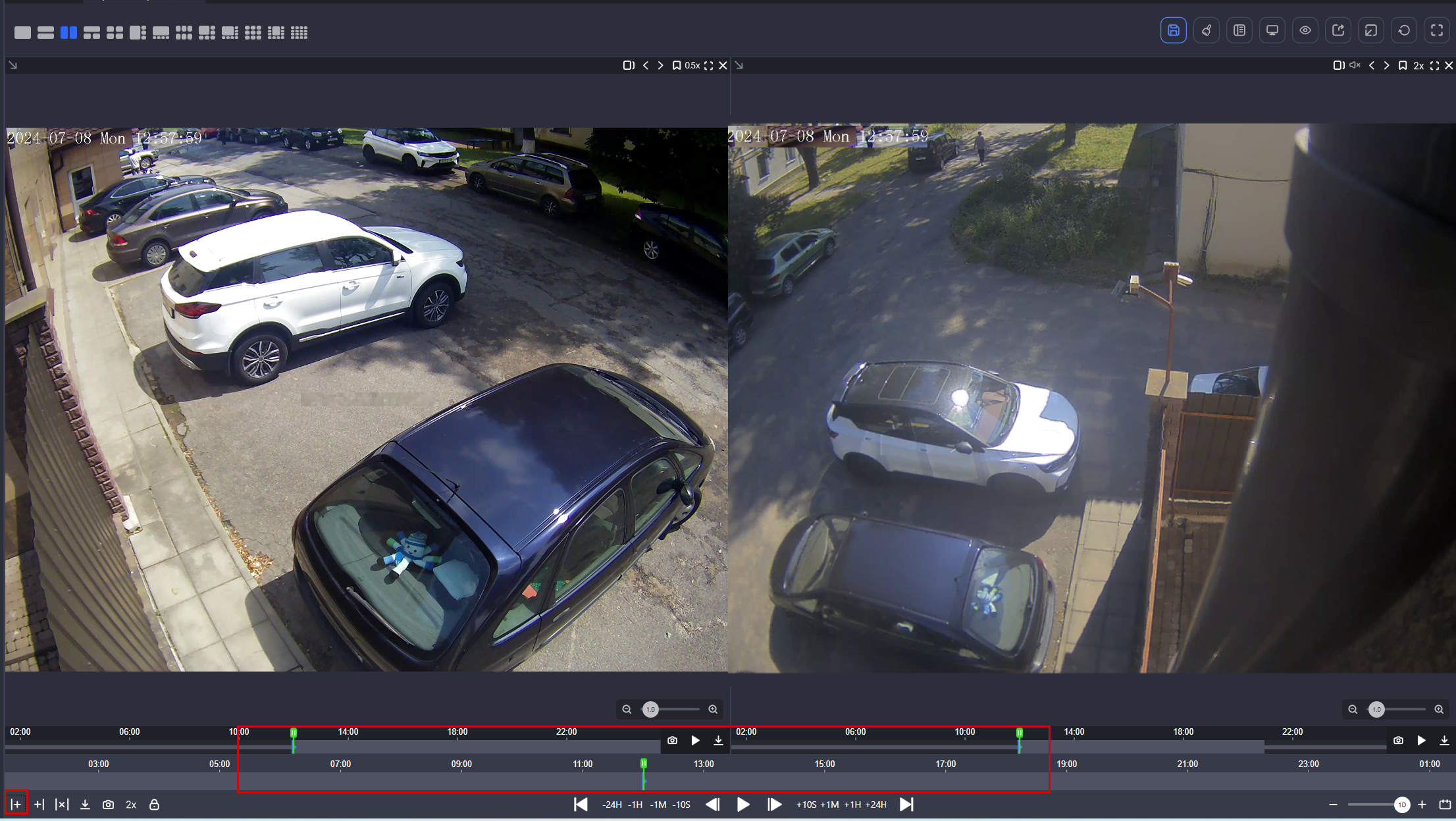Click the next-channel chevron on left camera
Screen dimensions: 1456x821
coord(660,65)
